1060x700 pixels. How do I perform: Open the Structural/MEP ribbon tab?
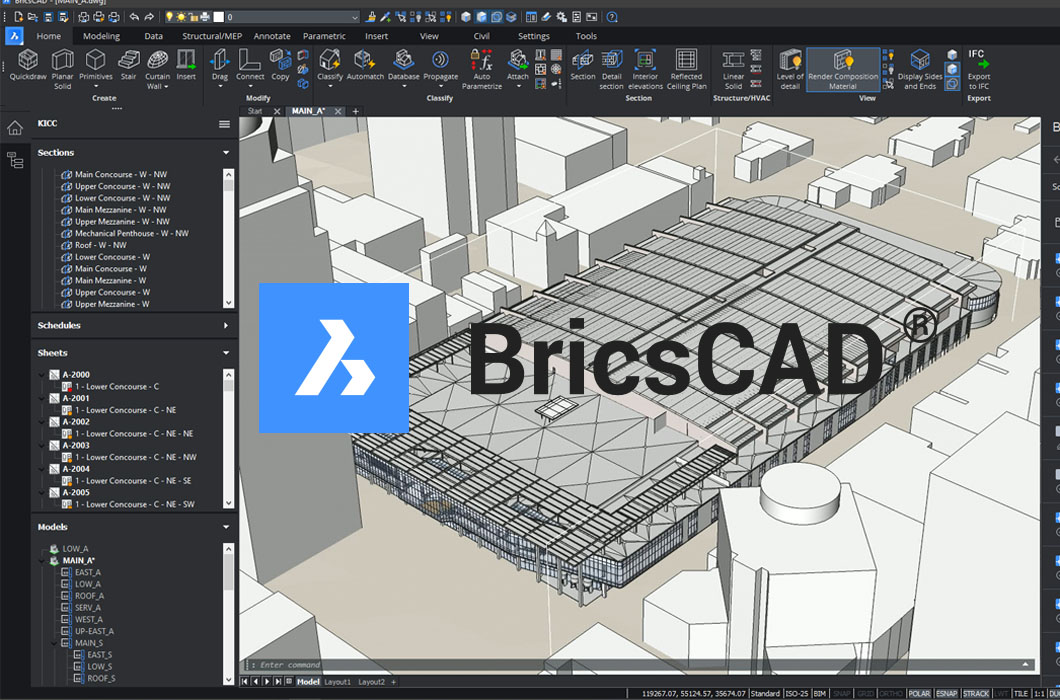[x=212, y=36]
